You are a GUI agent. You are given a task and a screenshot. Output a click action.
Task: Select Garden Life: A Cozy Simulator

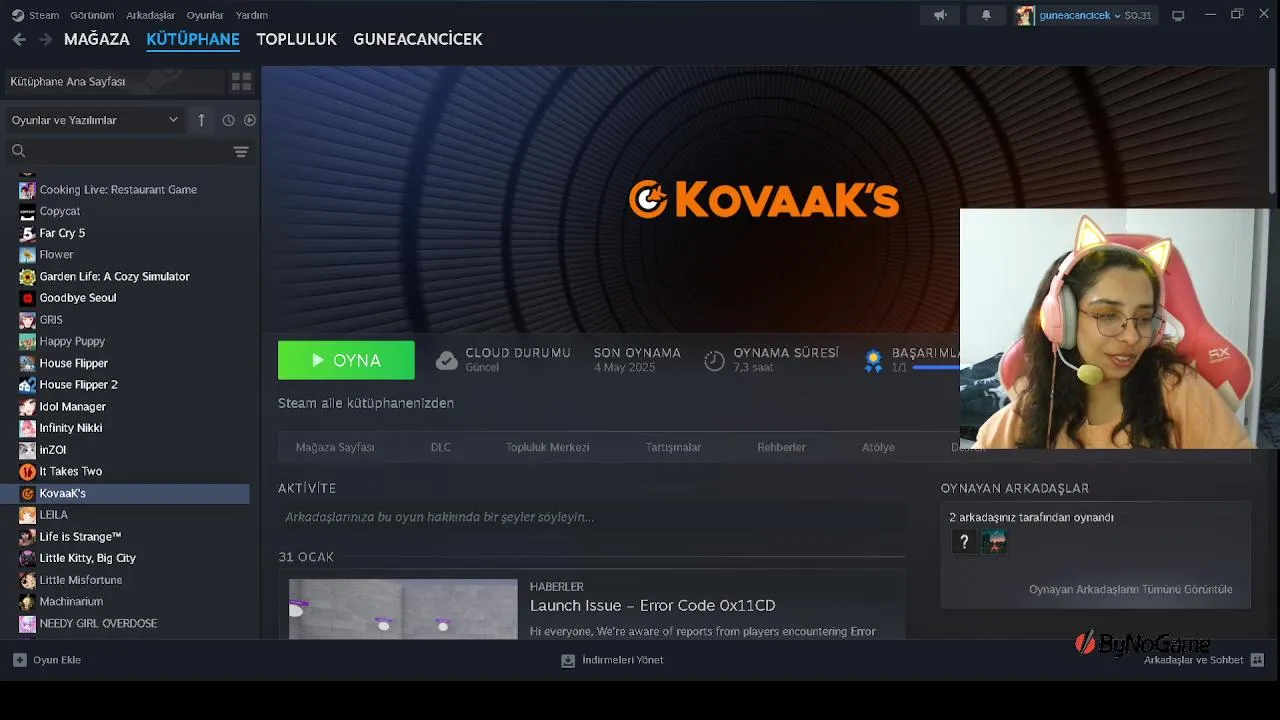(x=114, y=276)
